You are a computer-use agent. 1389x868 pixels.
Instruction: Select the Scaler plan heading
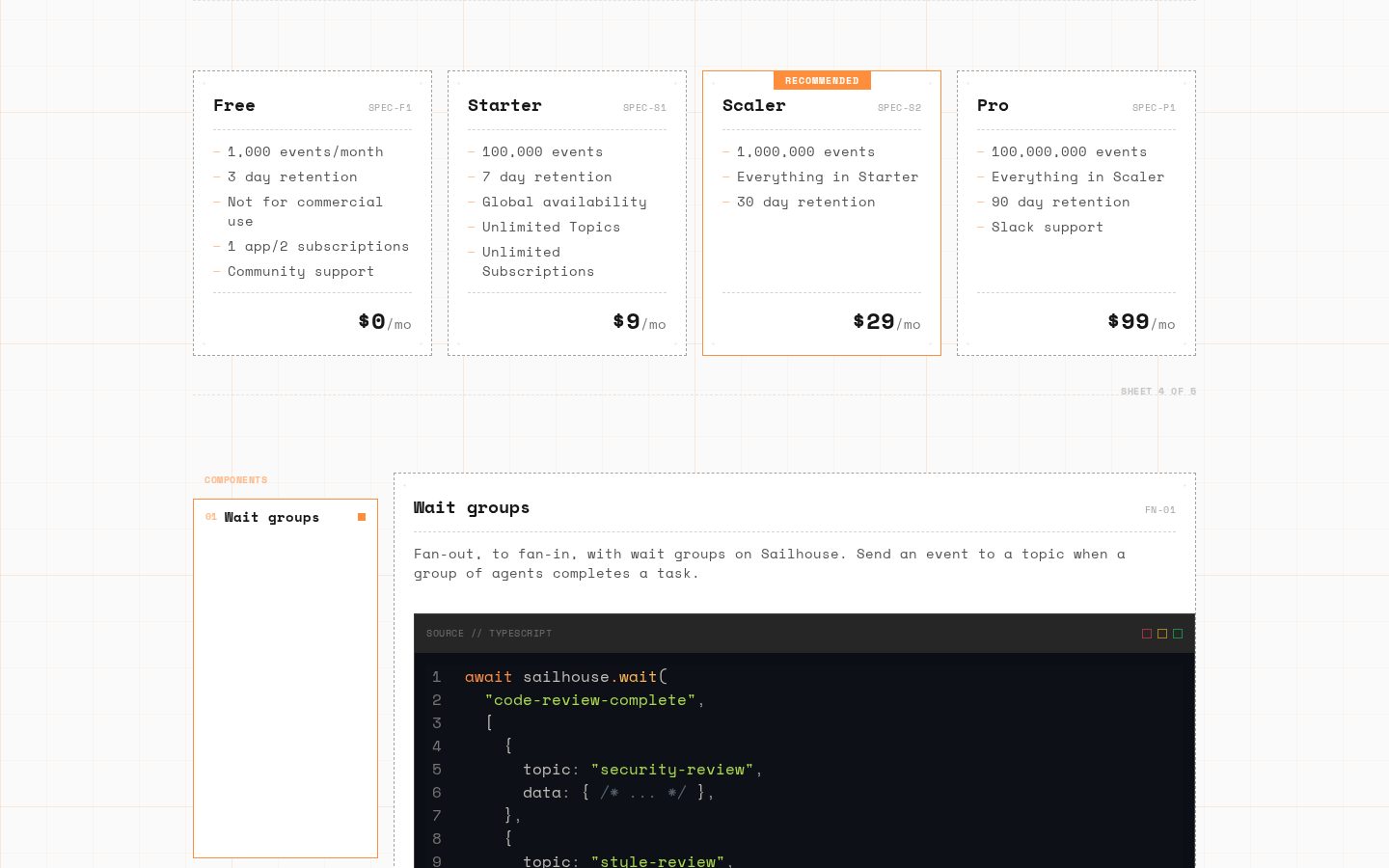[x=754, y=106]
